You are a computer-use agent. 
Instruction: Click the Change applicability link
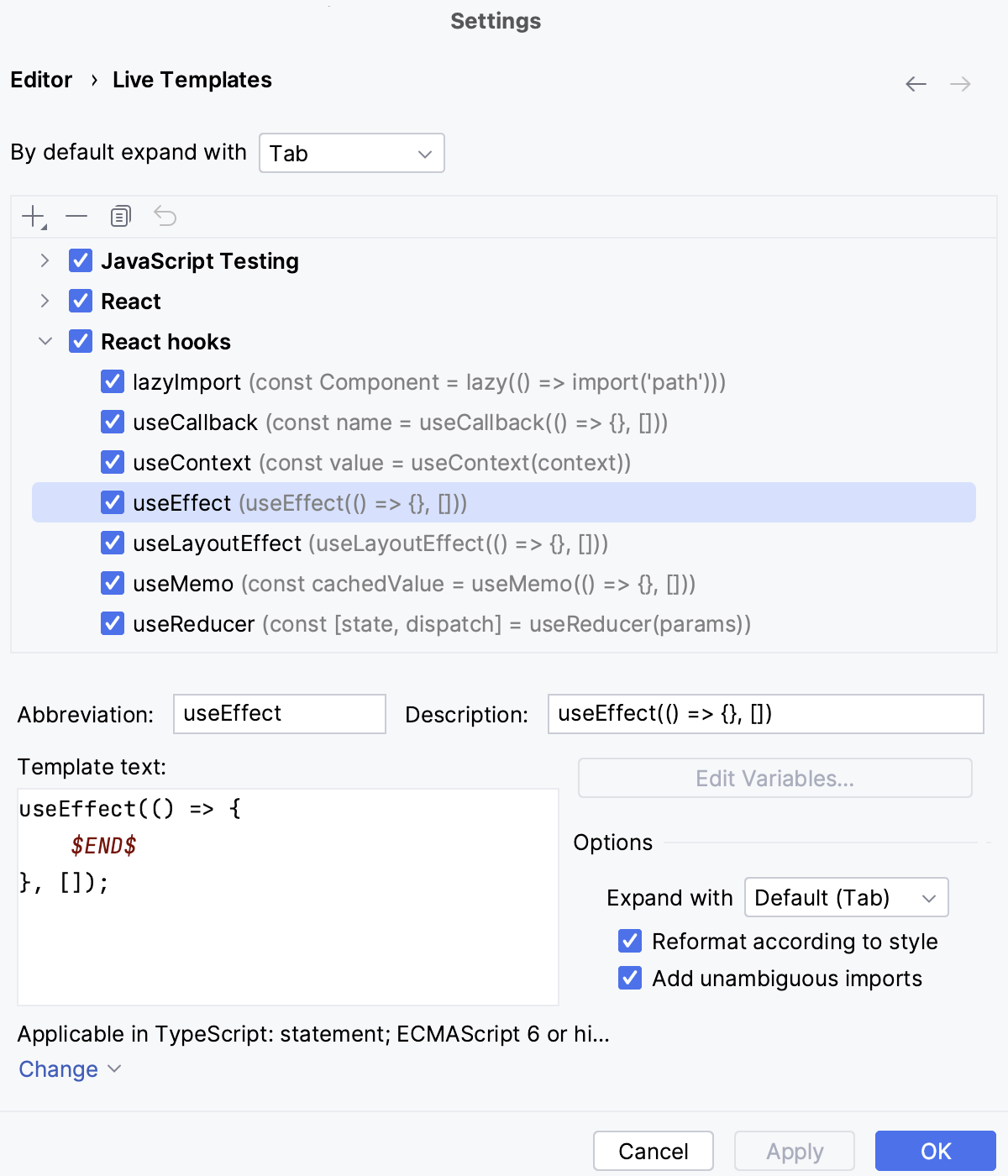point(58,1068)
